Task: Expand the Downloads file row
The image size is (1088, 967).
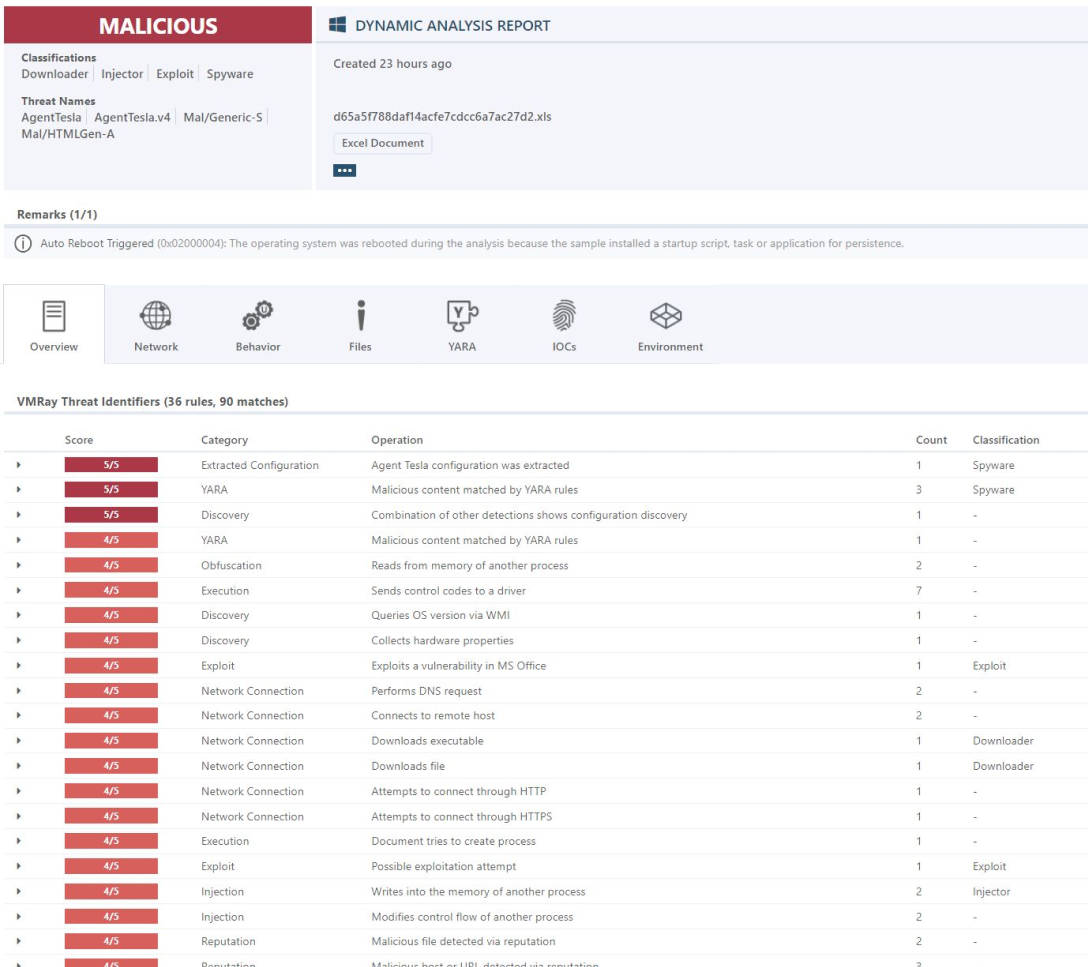Action: [x=19, y=766]
